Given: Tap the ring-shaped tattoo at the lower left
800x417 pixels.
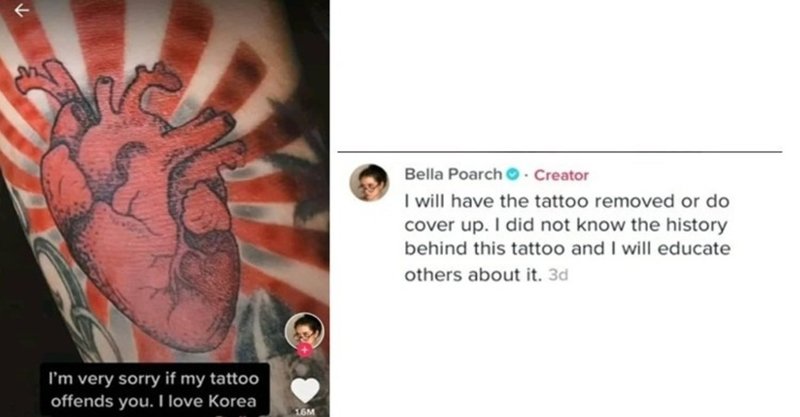Looking at the screenshot, I should pos(77,301).
